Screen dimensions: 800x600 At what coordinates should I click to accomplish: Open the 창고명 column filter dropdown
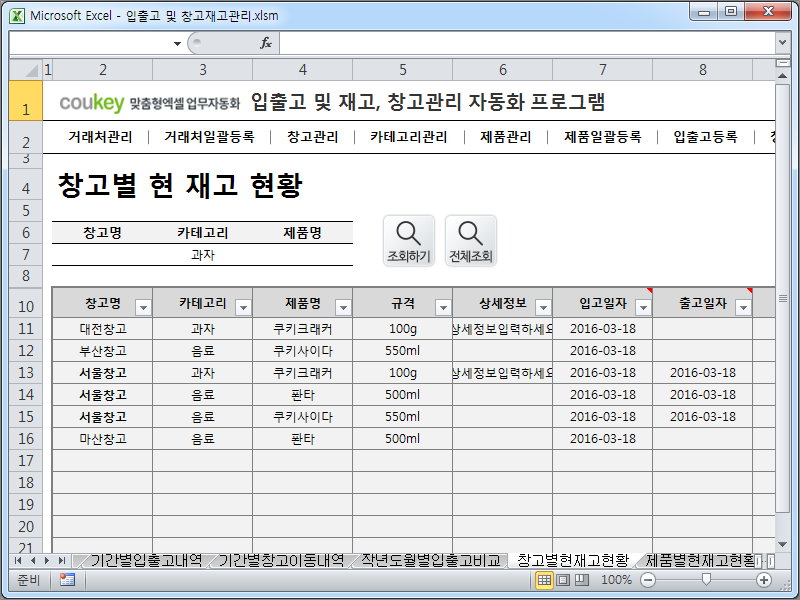tap(143, 307)
